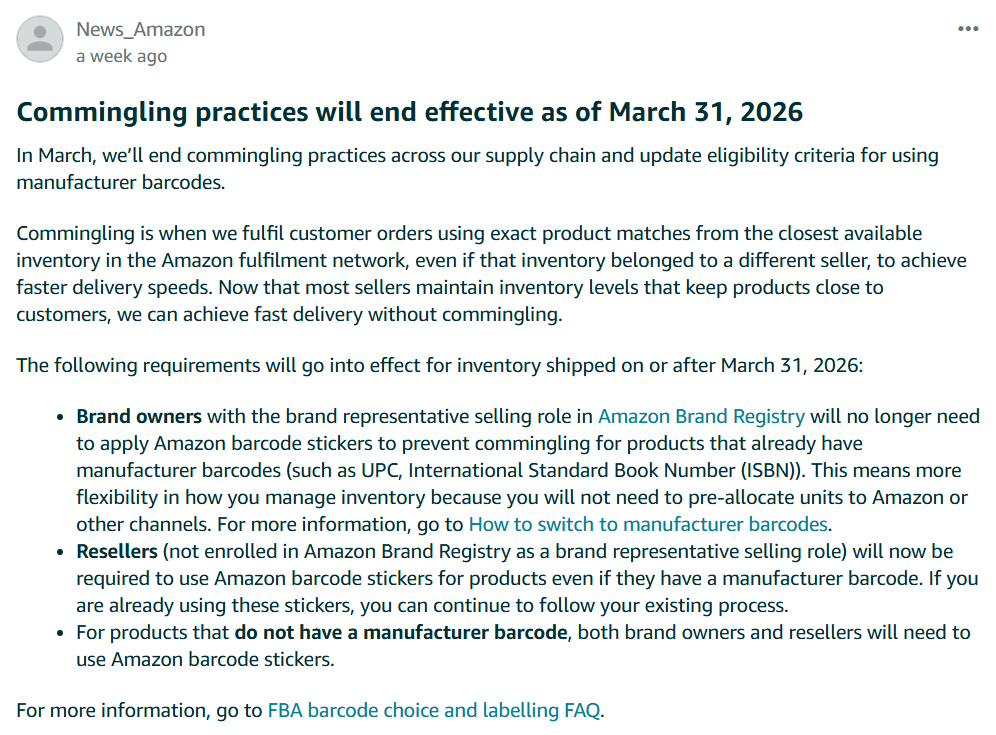Click the bullet dot beside "Resellers"
Image resolution: width=996 pixels, height=735 pixels.
(62, 553)
